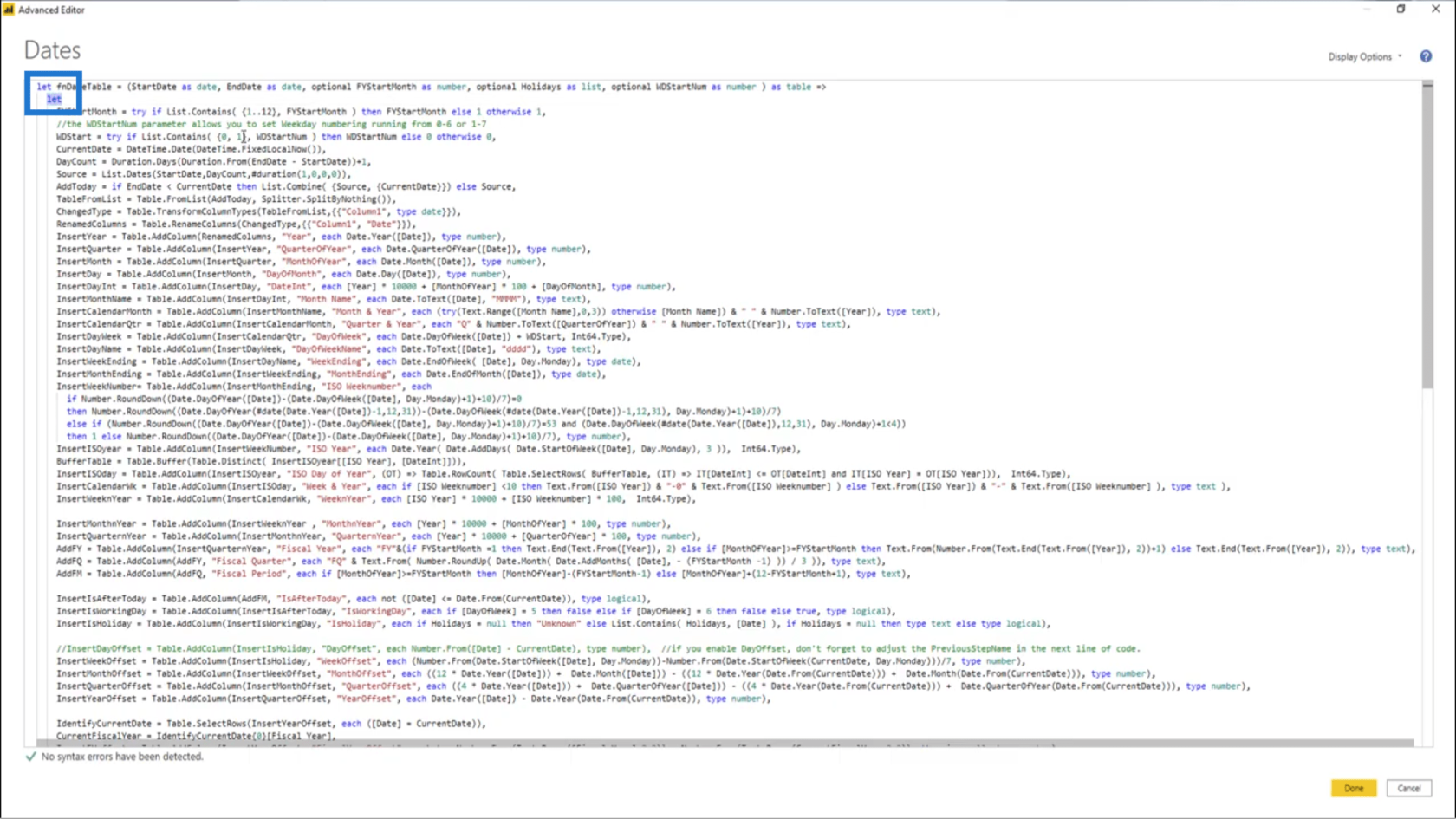This screenshot has height=819, width=1456.
Task: Click the 'InsertYearOffset' code line
Action: click(x=413, y=699)
